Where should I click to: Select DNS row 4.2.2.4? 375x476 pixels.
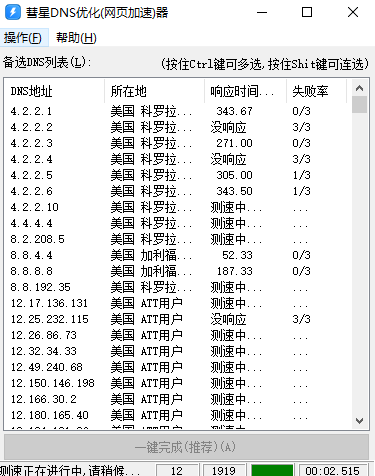(x=177, y=159)
